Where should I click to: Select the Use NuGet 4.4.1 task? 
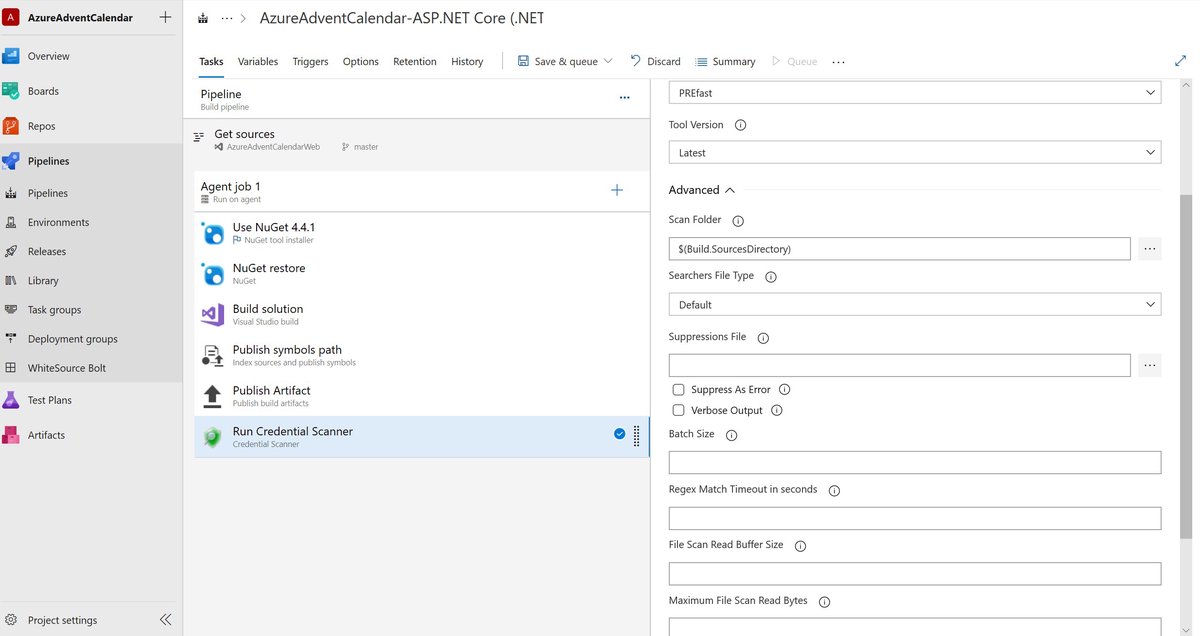(x=421, y=233)
